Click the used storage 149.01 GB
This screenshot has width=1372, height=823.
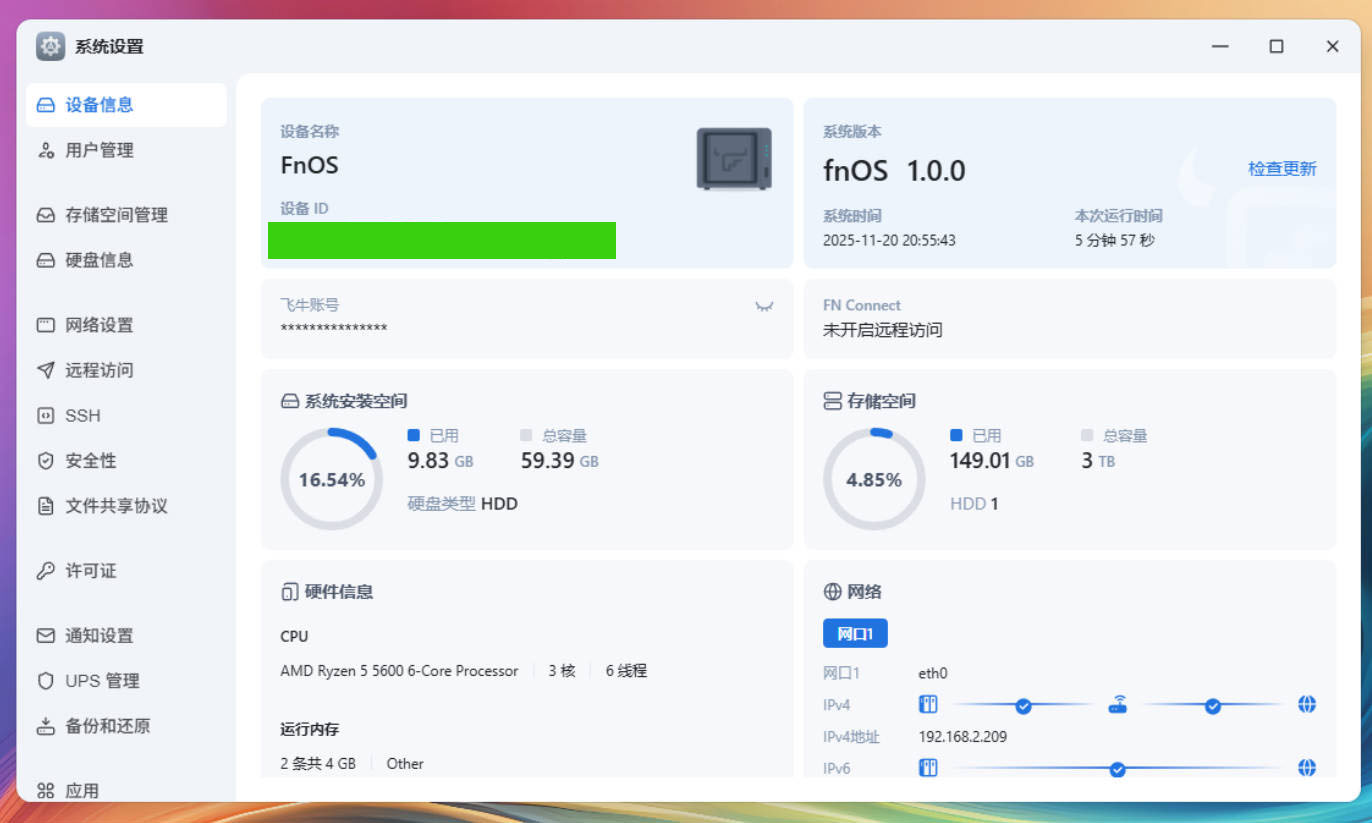[x=992, y=461]
